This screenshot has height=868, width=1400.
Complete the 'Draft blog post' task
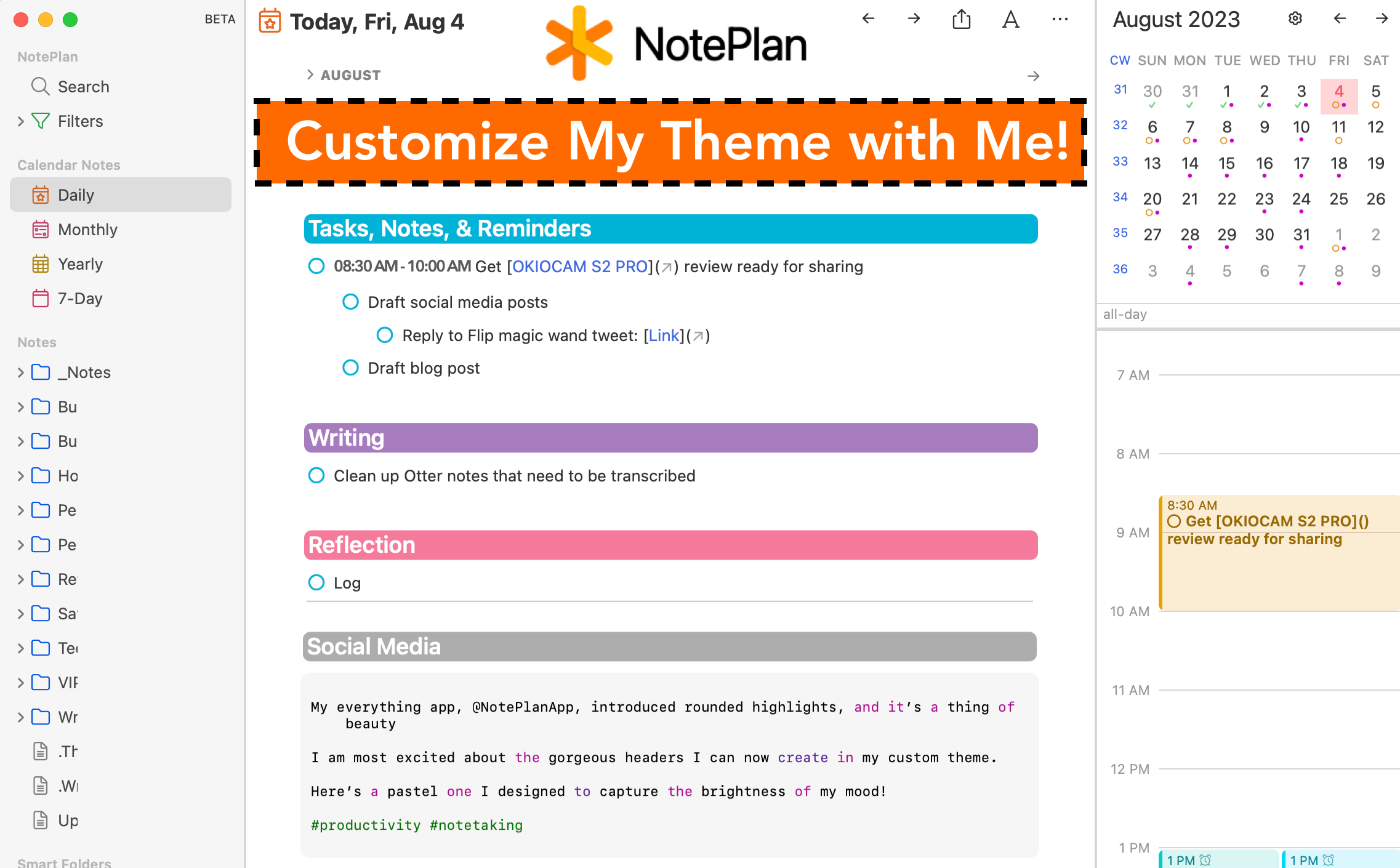[350, 368]
